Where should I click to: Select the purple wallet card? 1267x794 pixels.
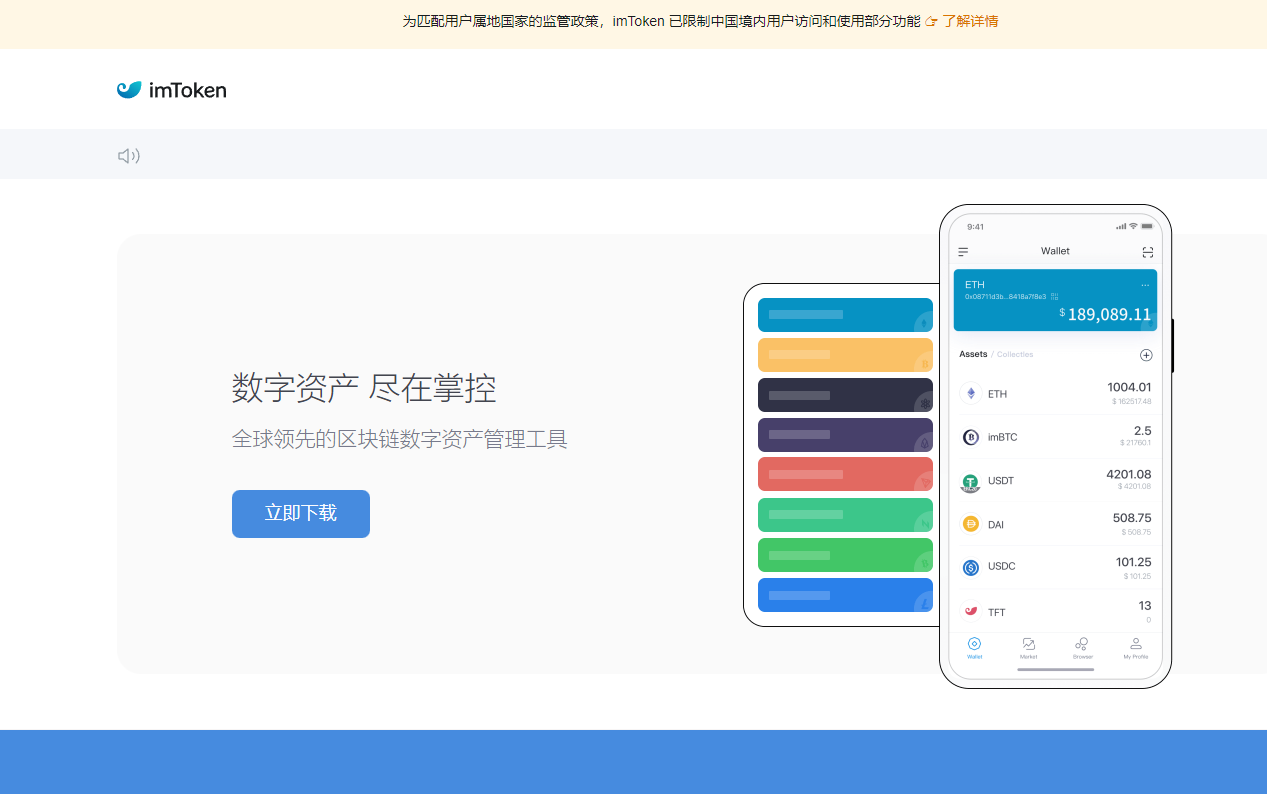[845, 435]
